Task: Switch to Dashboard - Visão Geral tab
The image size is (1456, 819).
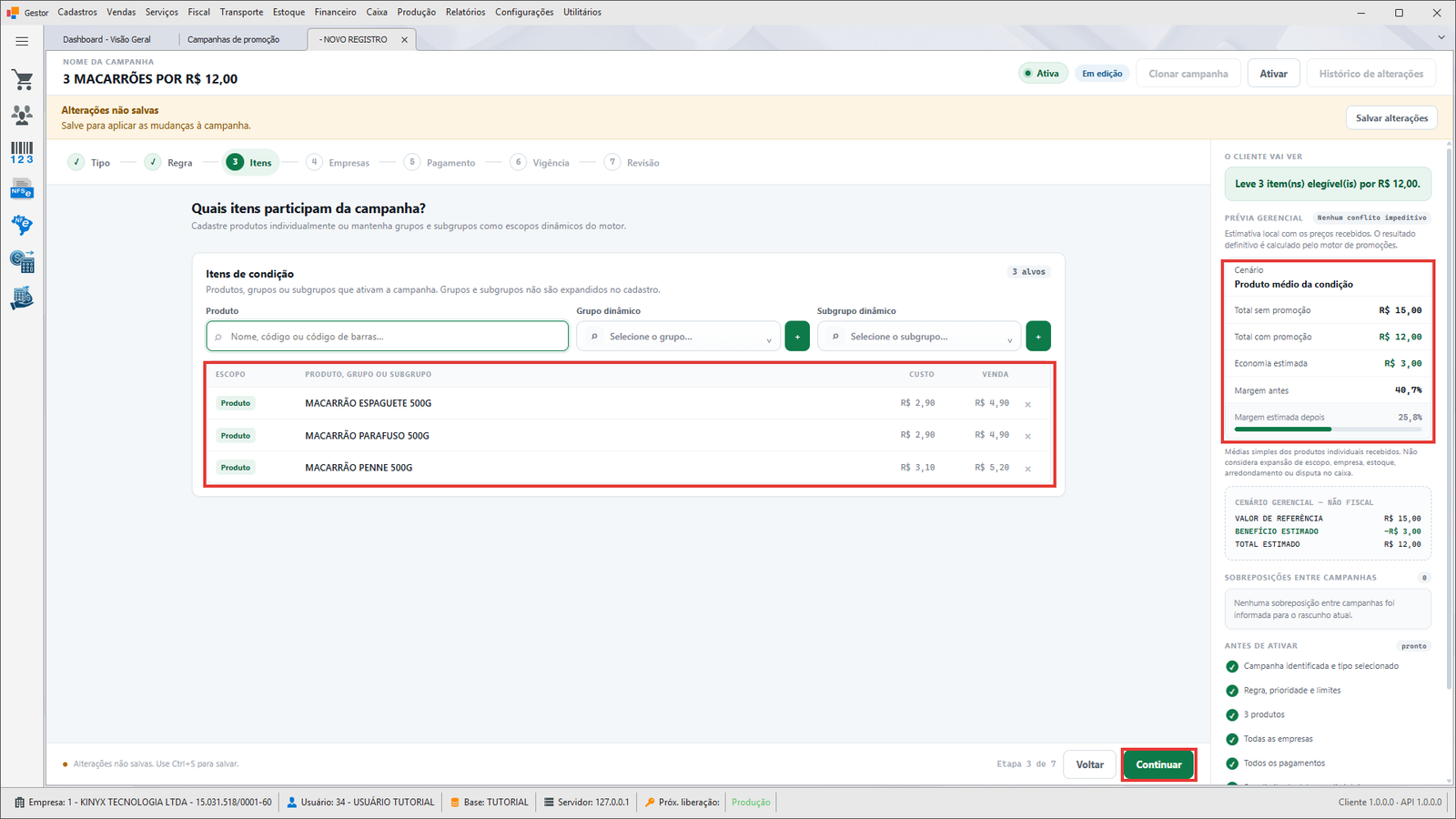Action: coord(106,39)
